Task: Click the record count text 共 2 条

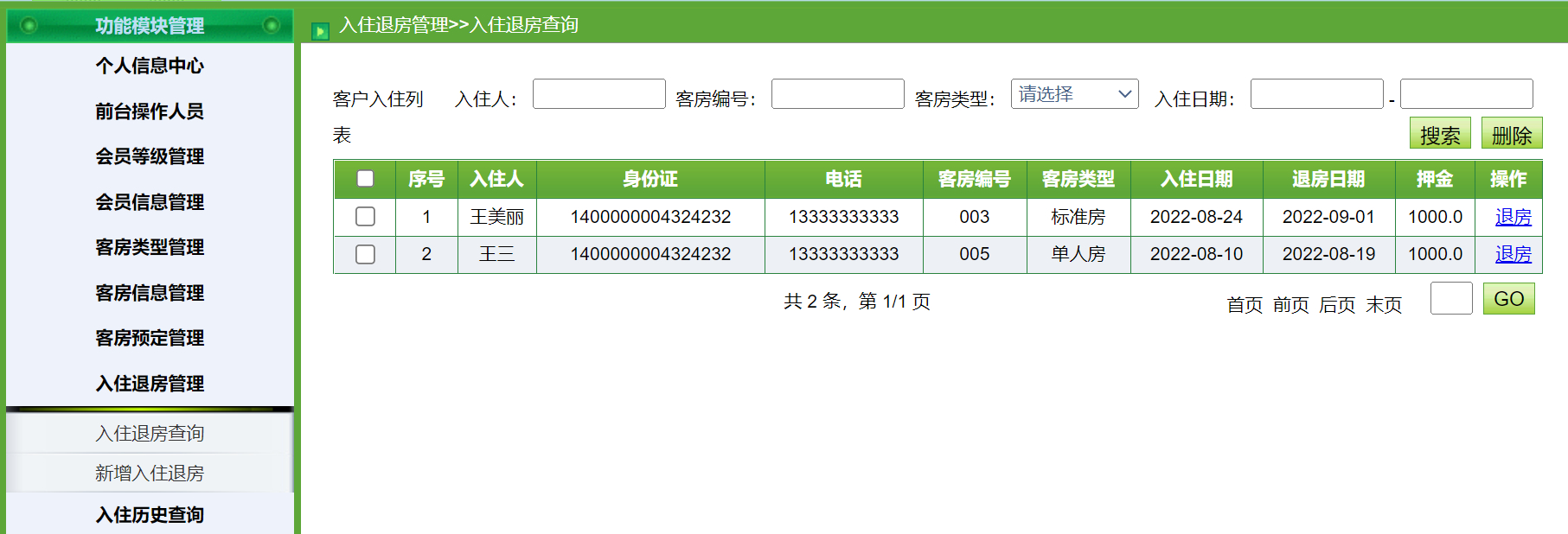Action: tap(812, 301)
